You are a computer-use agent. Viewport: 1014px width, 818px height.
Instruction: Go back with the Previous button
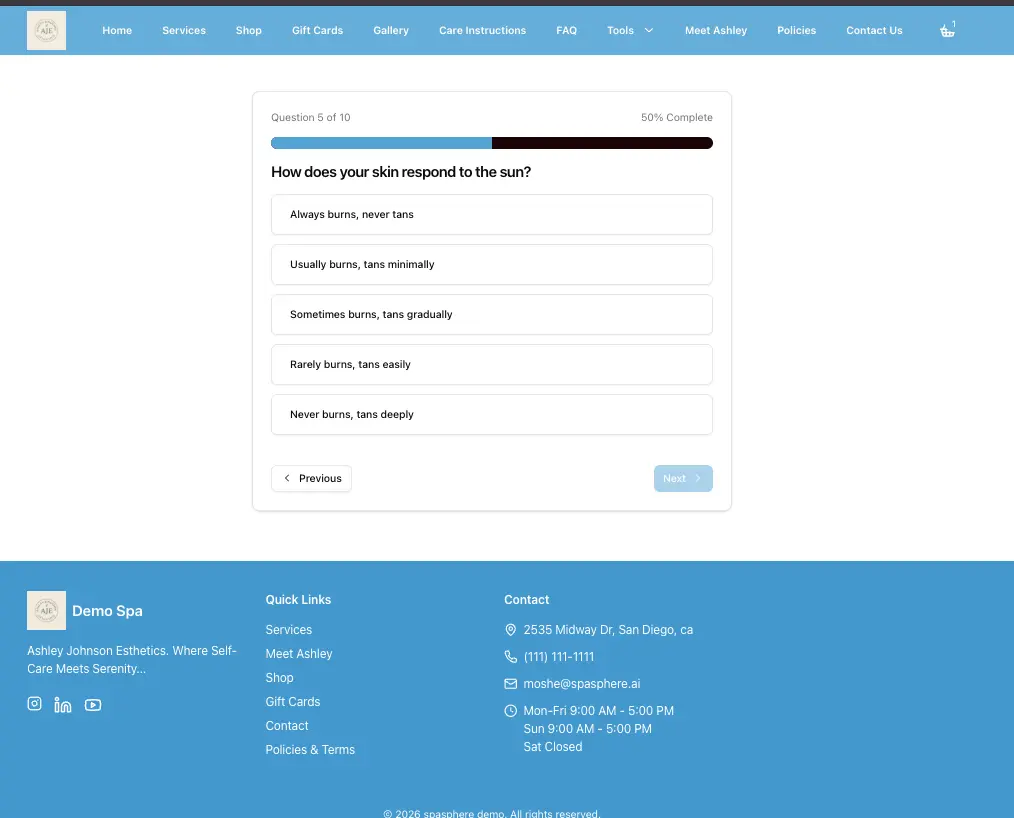(311, 479)
